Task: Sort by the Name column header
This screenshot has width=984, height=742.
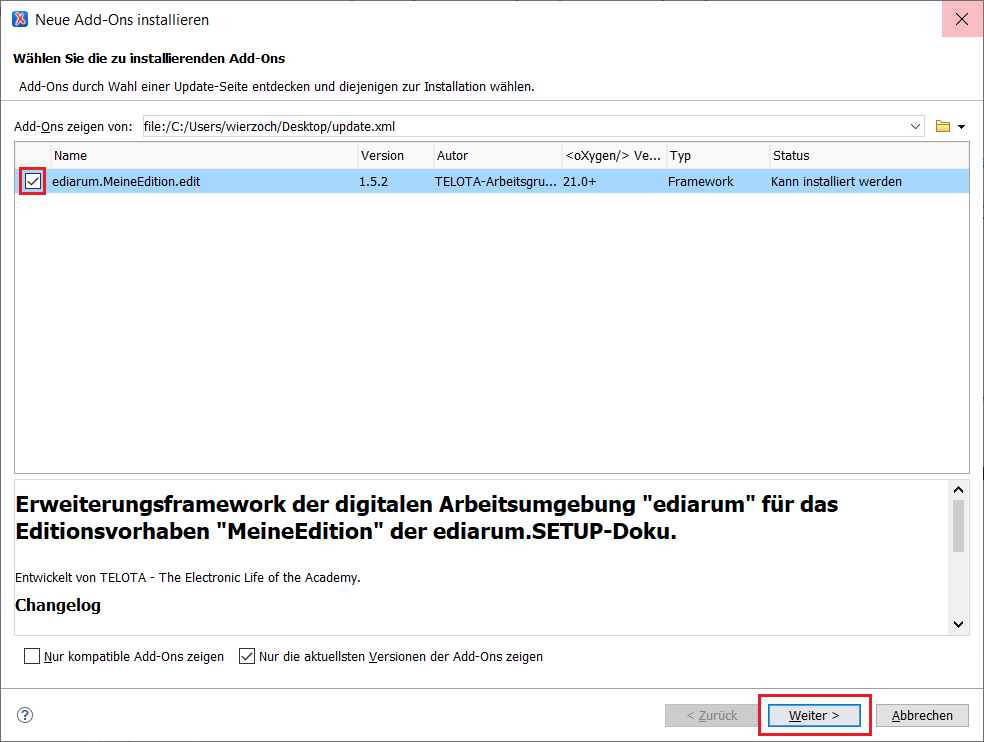Action: (204, 156)
